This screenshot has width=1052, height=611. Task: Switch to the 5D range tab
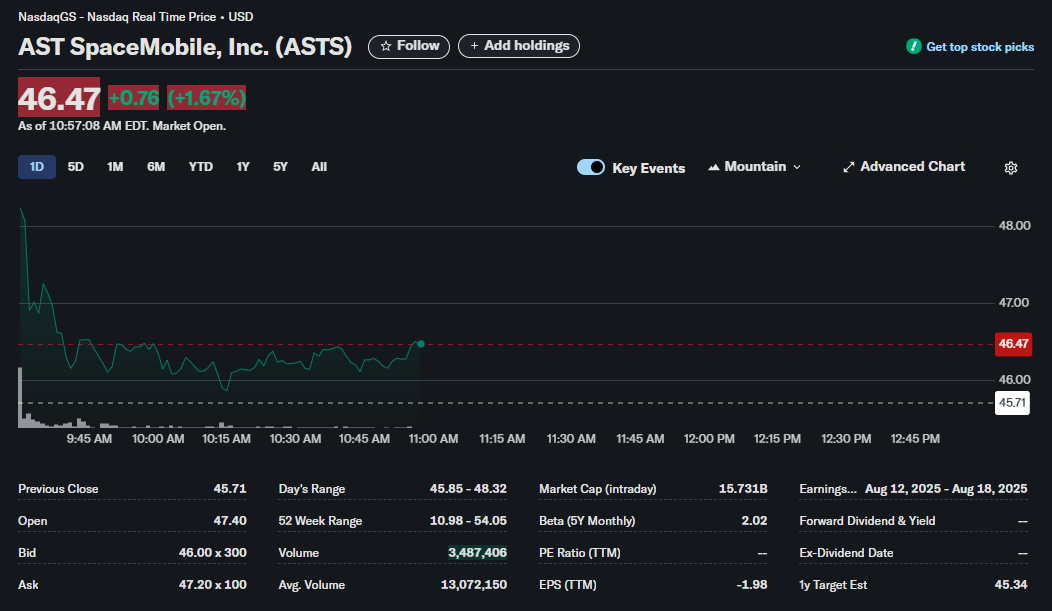(x=76, y=167)
